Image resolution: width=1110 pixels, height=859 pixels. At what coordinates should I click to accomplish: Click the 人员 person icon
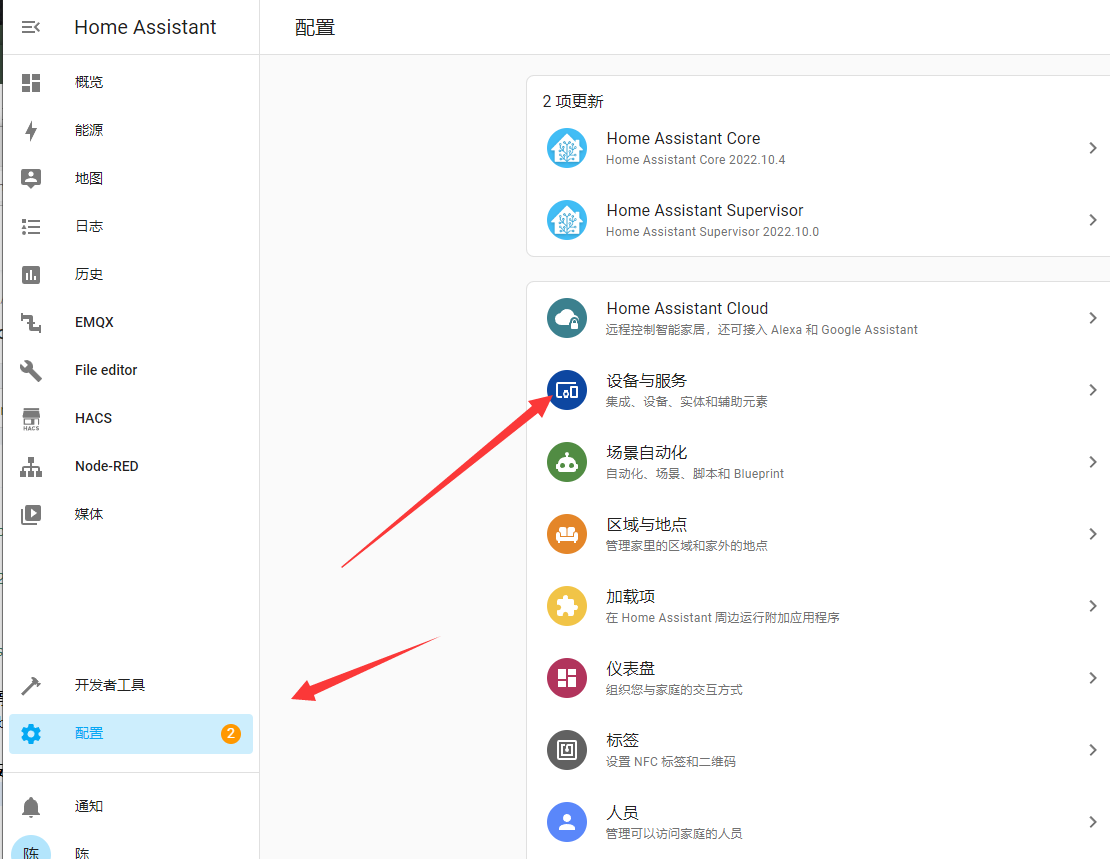tap(566, 822)
